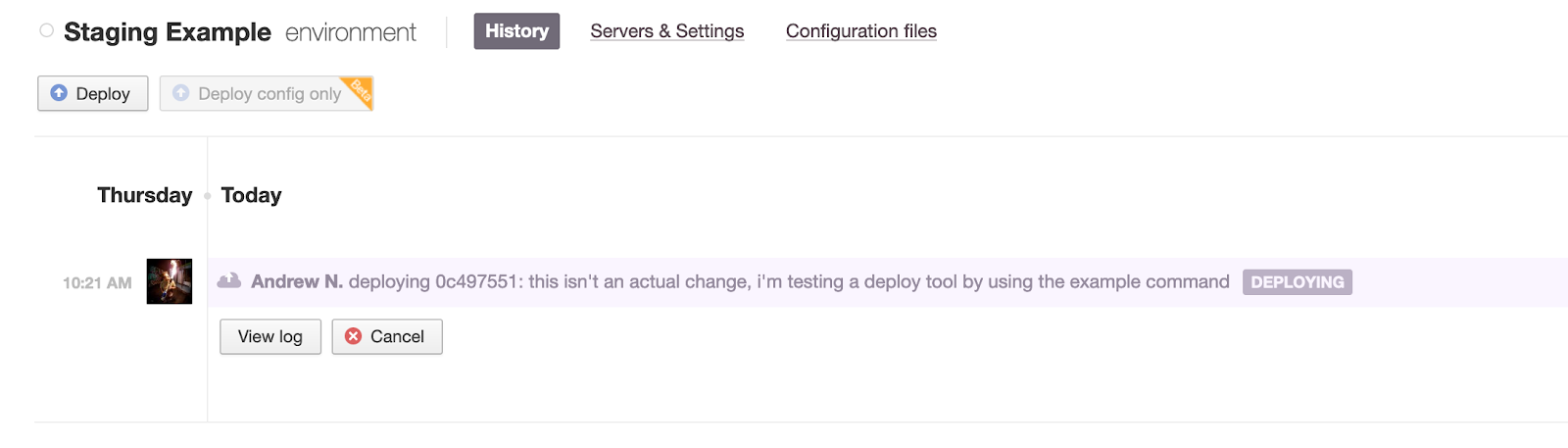
Task: Open the deployment log with View log
Action: click(269, 336)
